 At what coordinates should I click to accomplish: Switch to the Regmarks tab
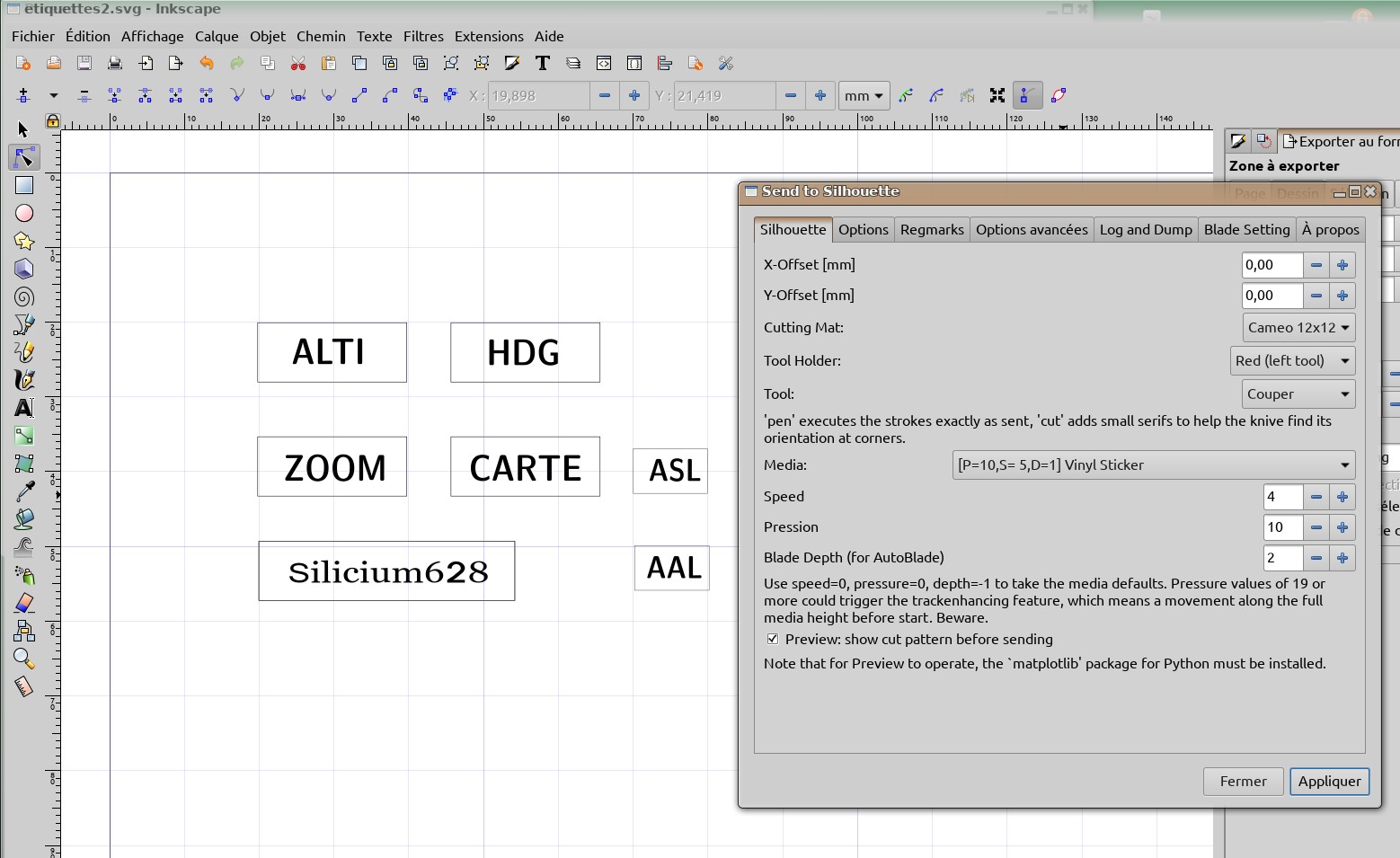[932, 230]
